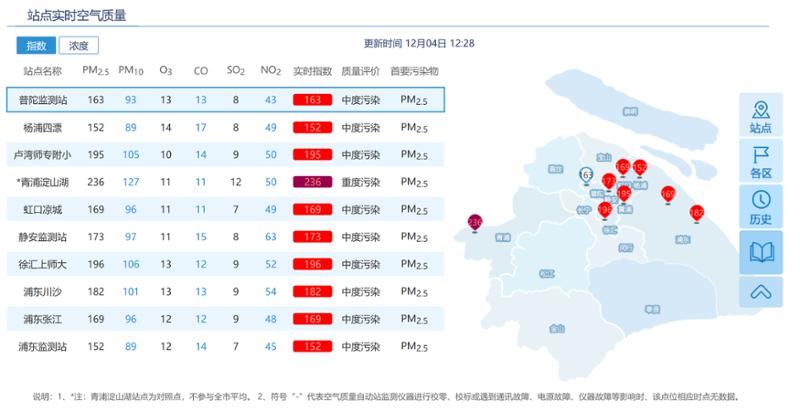Click the 金山 district label on map
The width and height of the screenshot is (800, 411).
[556, 328]
